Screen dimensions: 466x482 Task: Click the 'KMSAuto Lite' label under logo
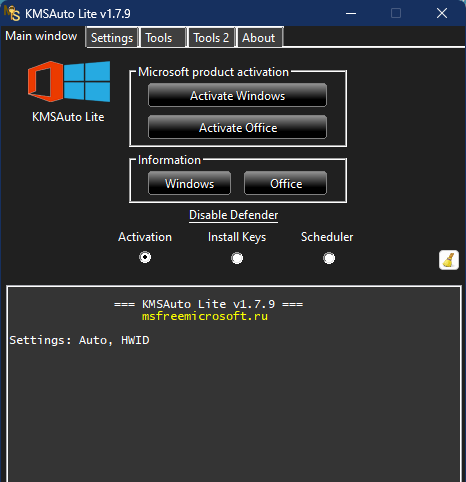(68, 117)
